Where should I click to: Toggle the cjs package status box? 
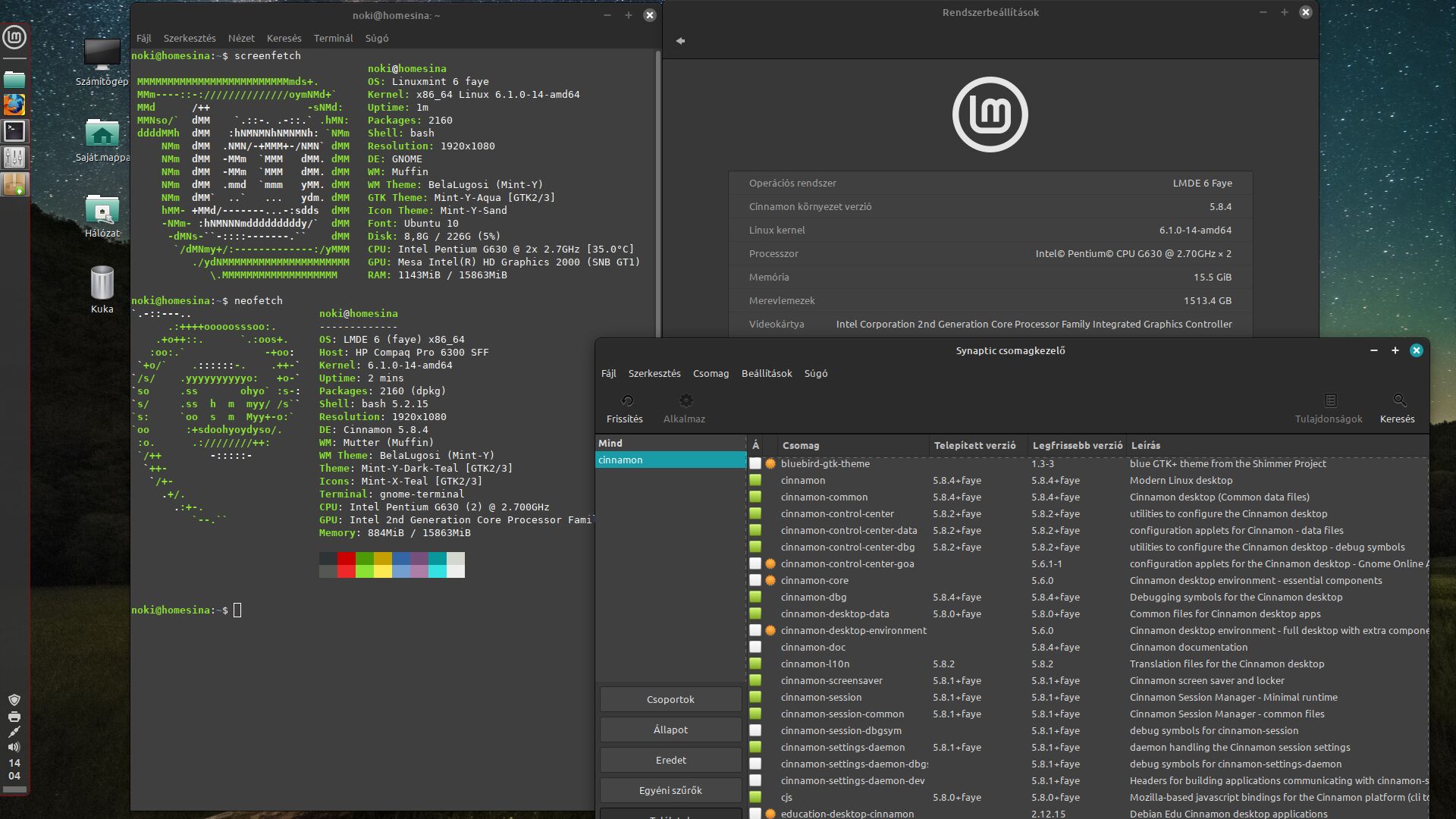click(755, 797)
